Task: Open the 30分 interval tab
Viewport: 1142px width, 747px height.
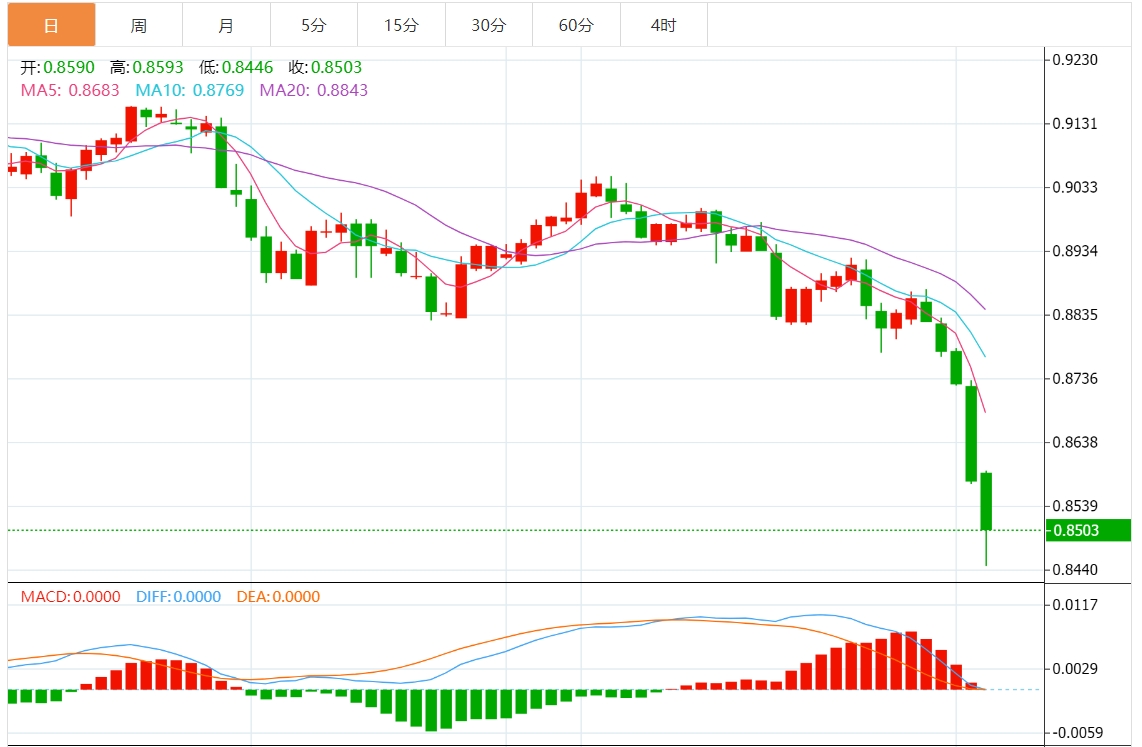Action: point(489,25)
